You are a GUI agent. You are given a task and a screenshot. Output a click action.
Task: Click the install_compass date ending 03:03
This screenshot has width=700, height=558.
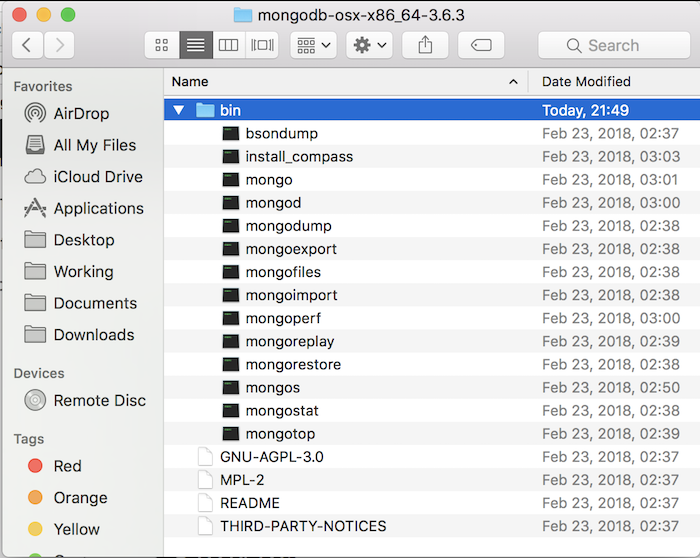pyautogui.click(x=611, y=157)
